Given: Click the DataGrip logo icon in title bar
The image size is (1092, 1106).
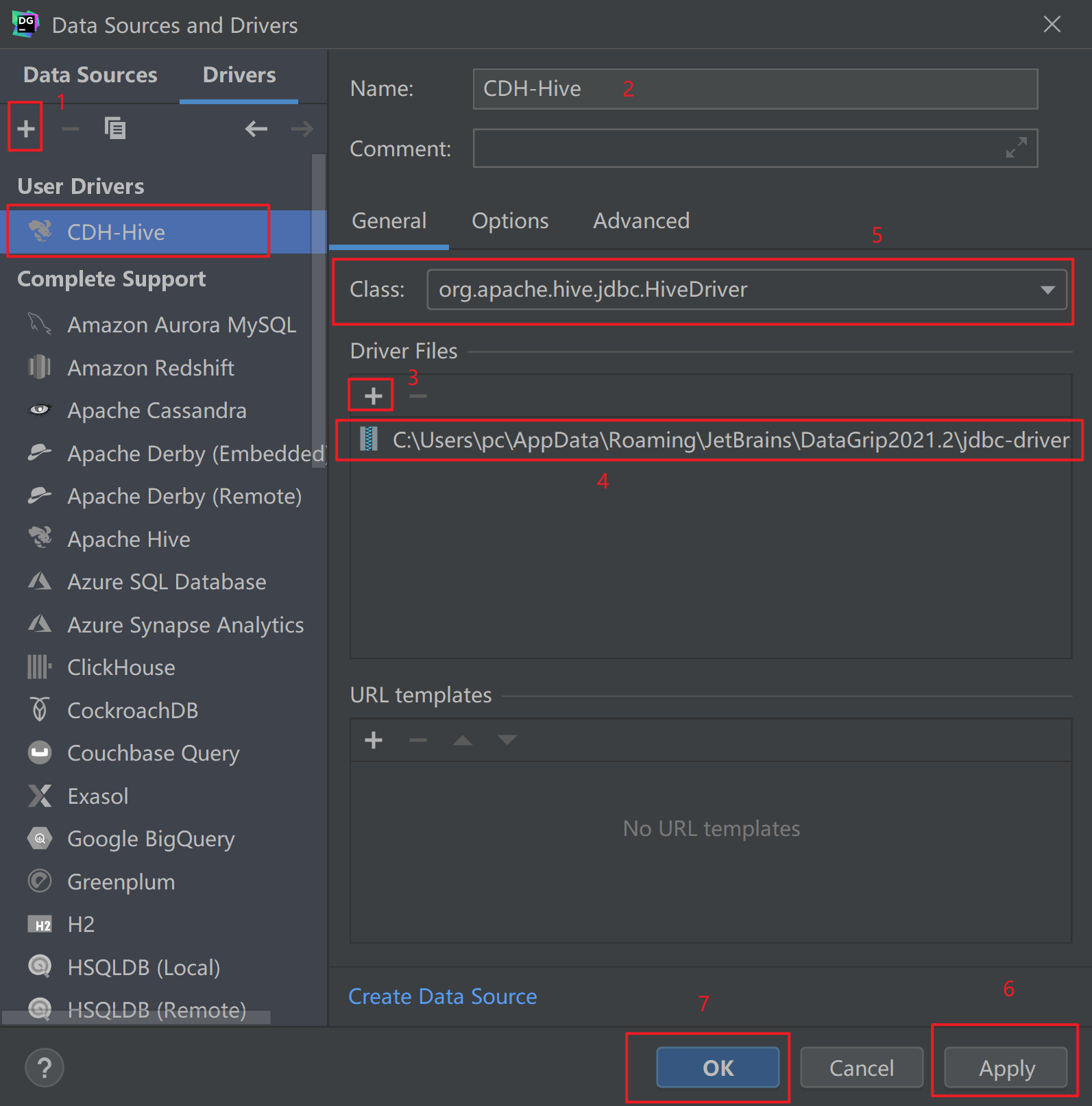Looking at the screenshot, I should tap(25, 24).
